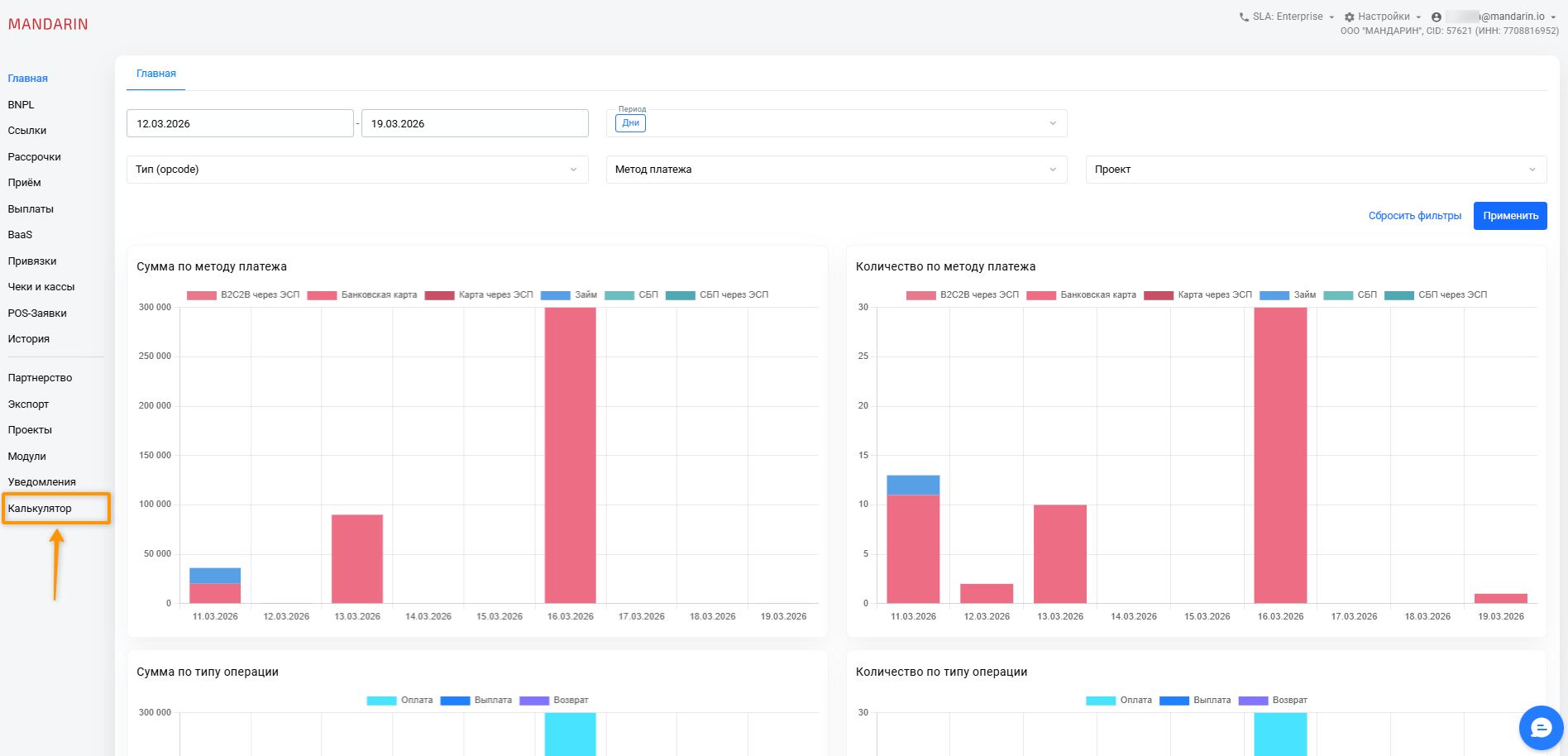This screenshot has width=1568, height=756.
Task: Expand the Метод платежа dropdown
Action: pos(835,170)
